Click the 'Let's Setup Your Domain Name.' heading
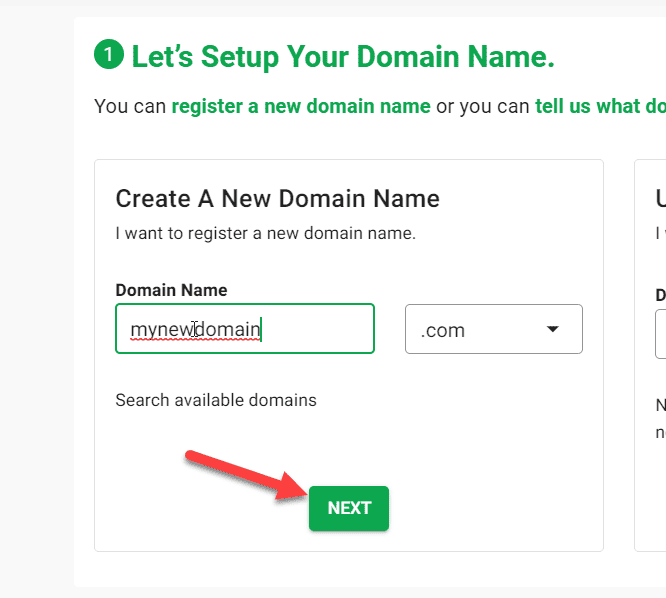This screenshot has width=666, height=598. [343, 56]
